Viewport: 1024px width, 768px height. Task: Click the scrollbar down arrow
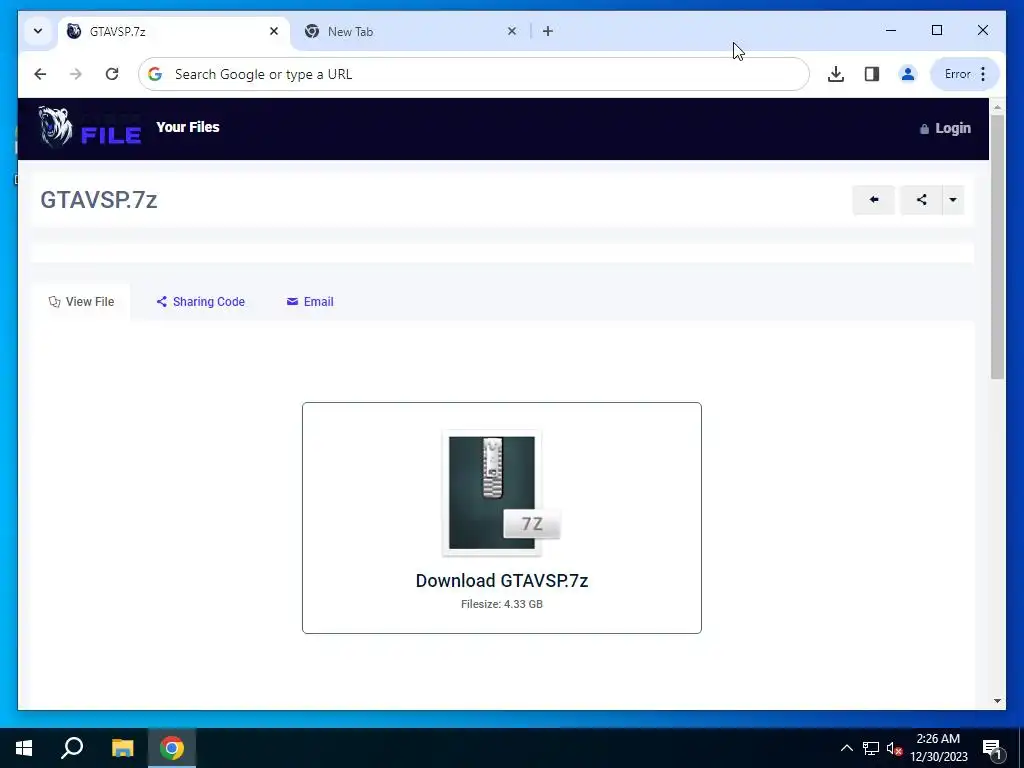pos(997,701)
